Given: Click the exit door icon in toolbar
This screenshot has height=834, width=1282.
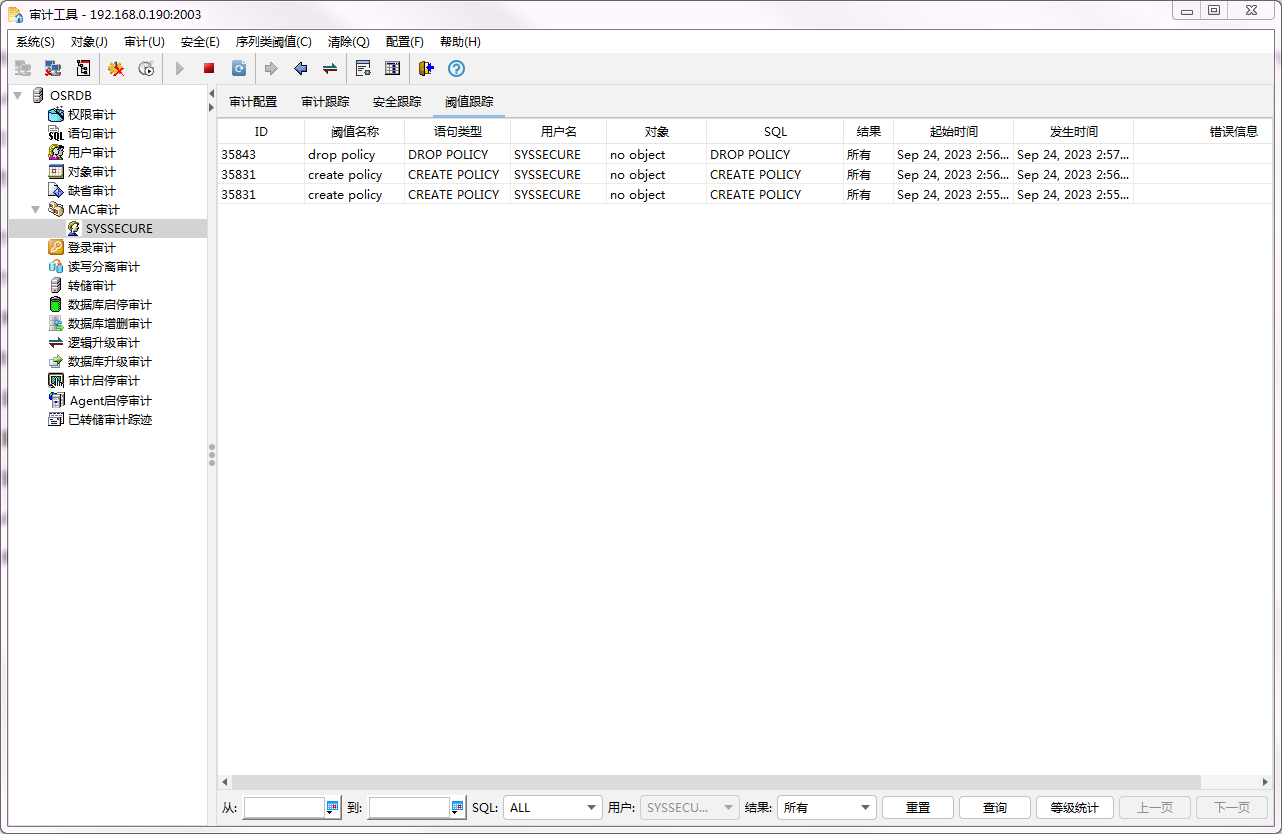Looking at the screenshot, I should pyautogui.click(x=426, y=69).
